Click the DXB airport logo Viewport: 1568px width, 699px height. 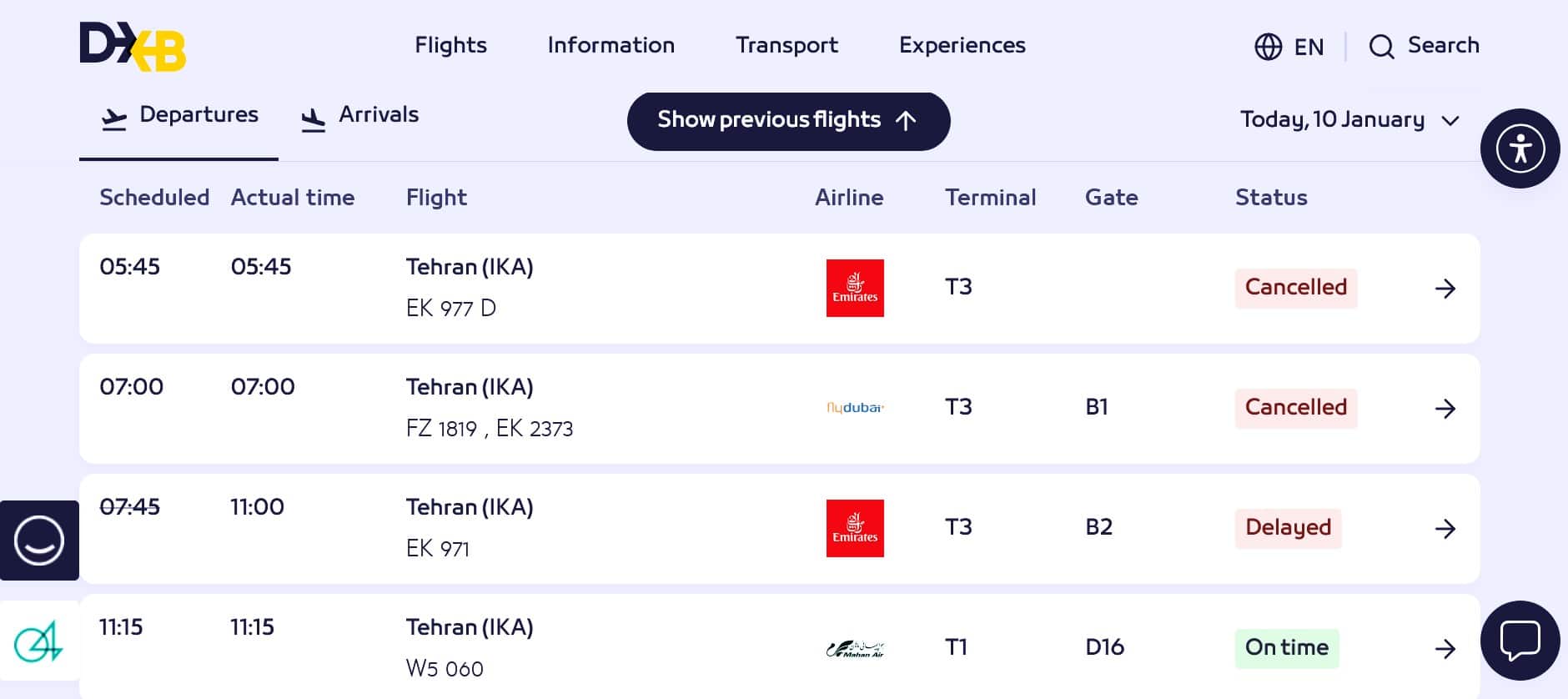click(x=133, y=47)
